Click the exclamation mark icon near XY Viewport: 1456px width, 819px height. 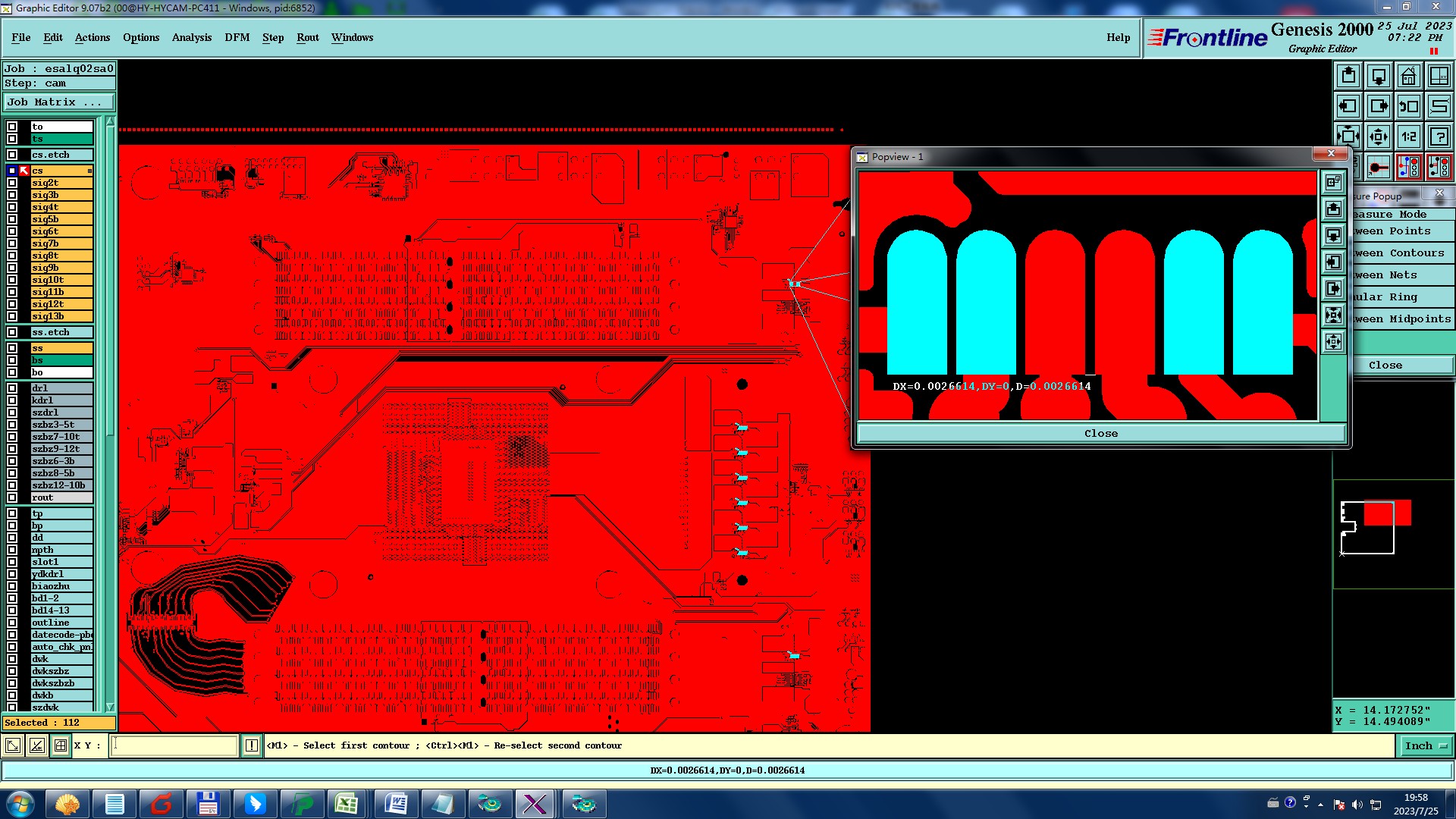pos(252,746)
